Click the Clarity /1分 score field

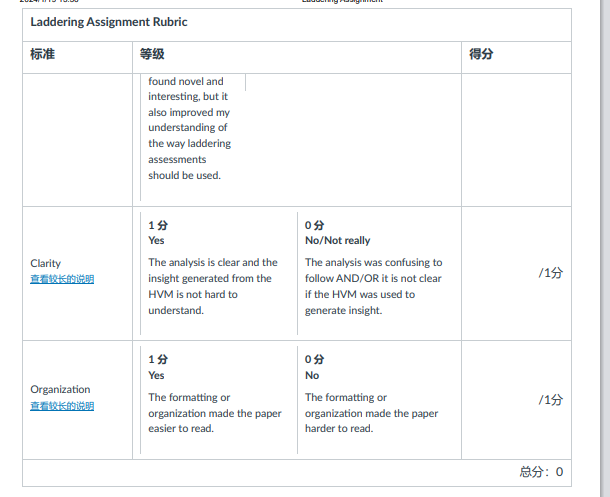pos(550,273)
